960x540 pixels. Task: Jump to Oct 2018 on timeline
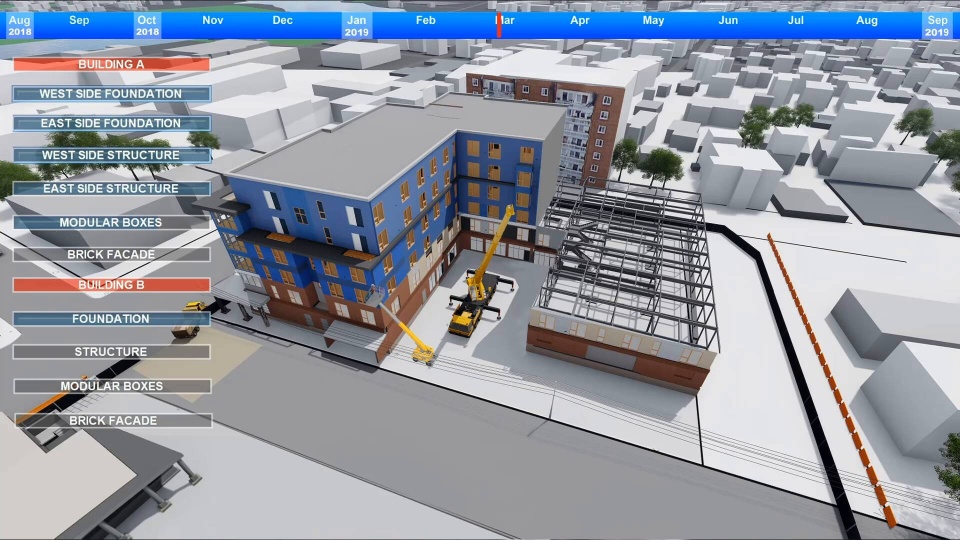click(147, 25)
